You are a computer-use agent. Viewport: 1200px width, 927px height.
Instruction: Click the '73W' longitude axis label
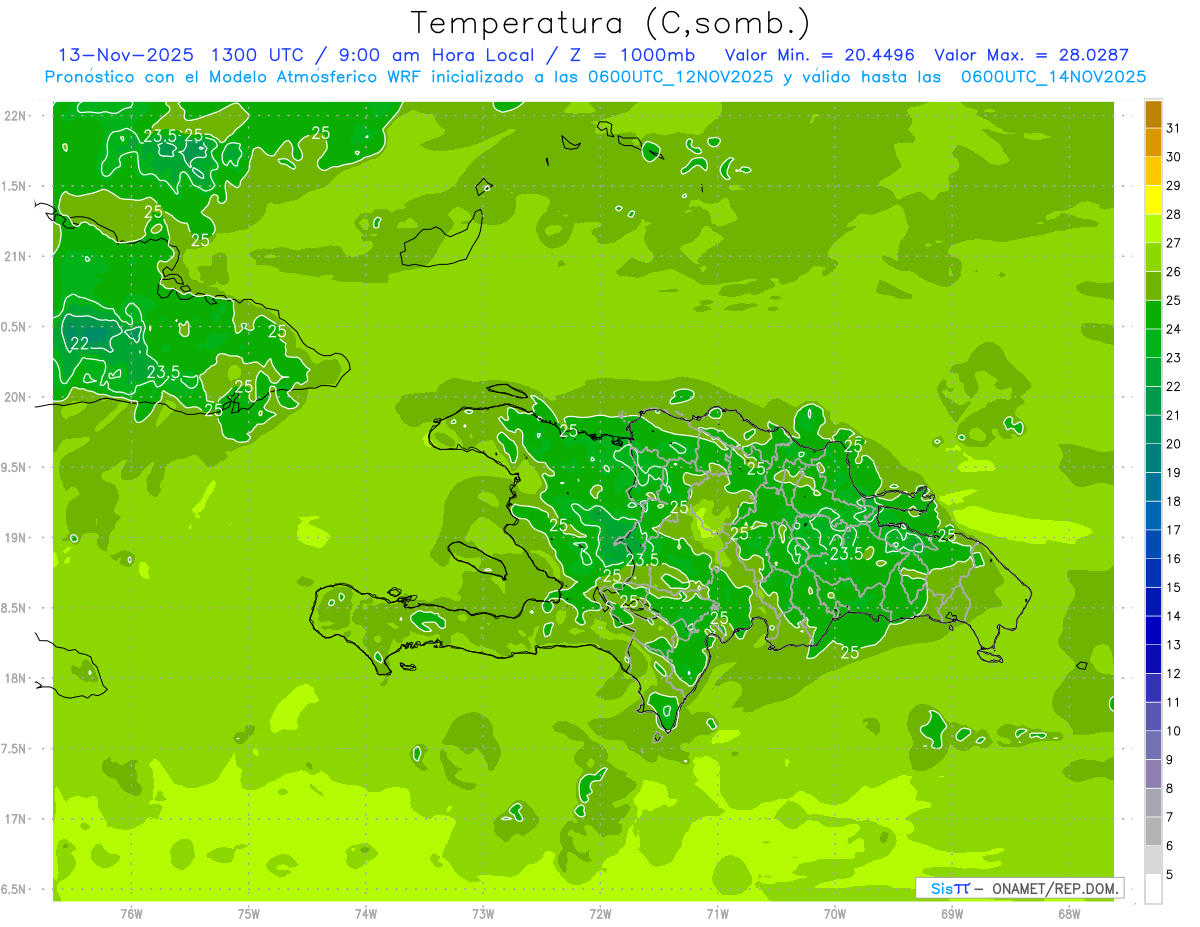click(x=483, y=914)
